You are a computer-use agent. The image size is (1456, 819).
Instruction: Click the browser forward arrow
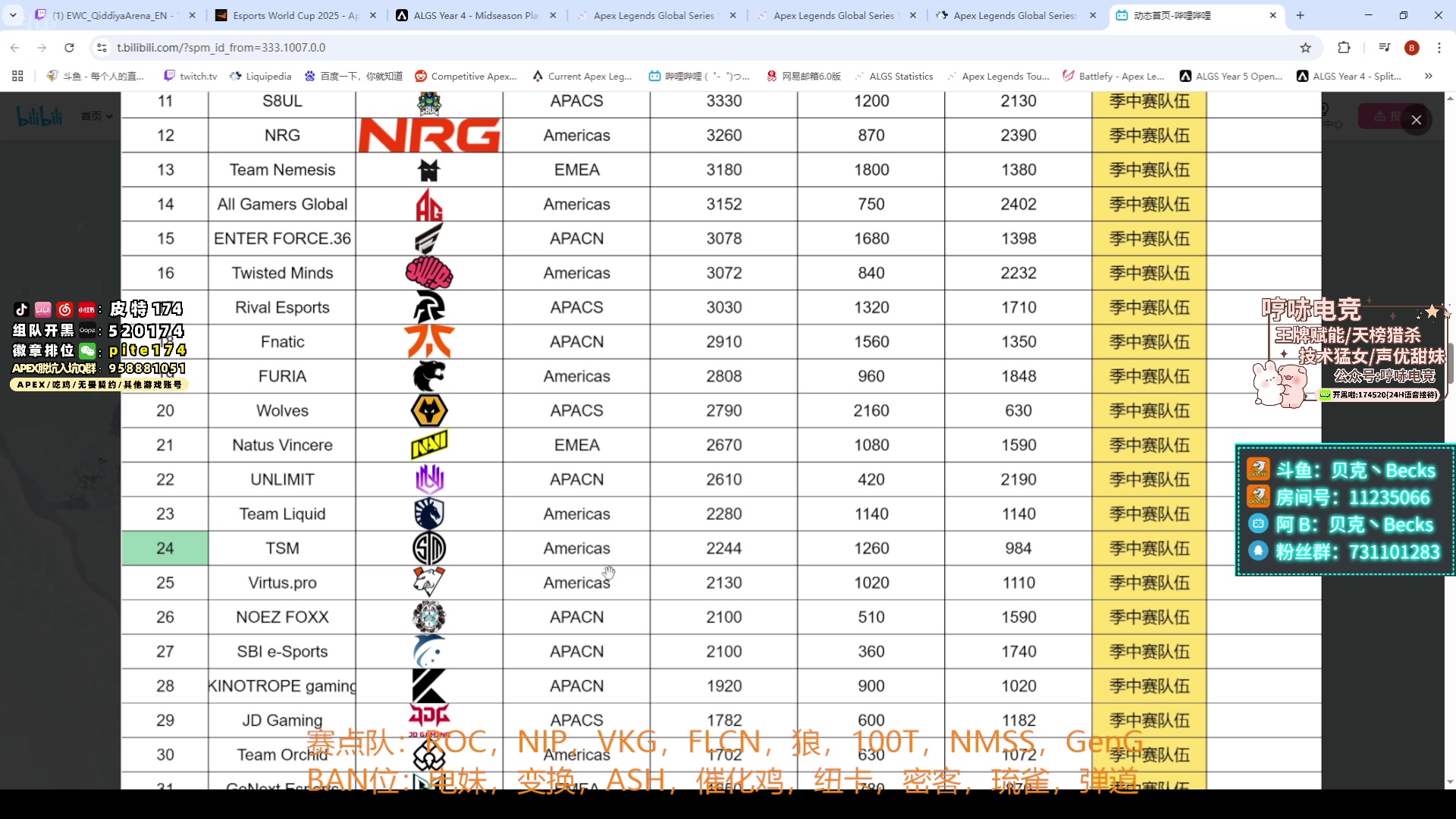[42, 48]
